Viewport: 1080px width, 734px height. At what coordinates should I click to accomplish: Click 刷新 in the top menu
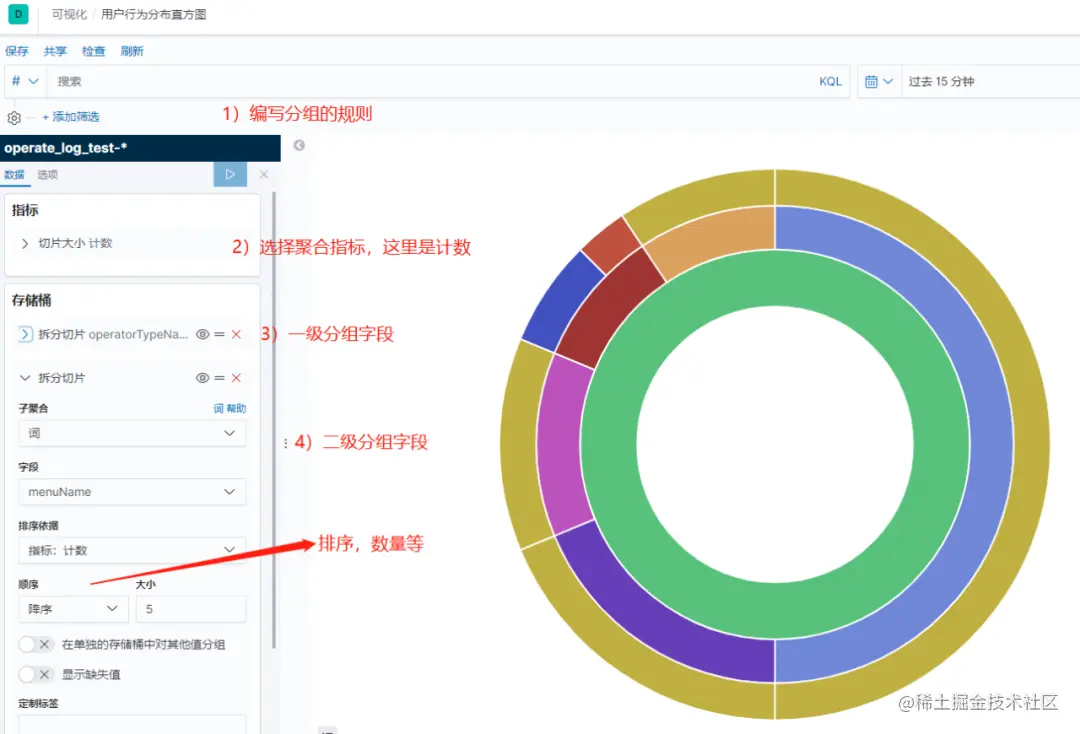pos(132,51)
